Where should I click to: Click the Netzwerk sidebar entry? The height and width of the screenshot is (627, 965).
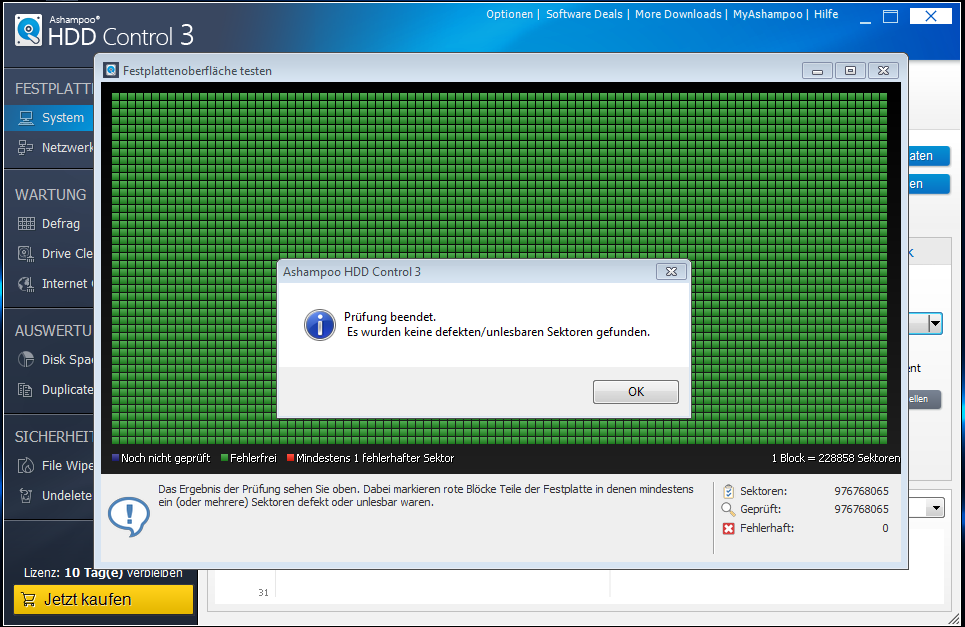point(49,148)
